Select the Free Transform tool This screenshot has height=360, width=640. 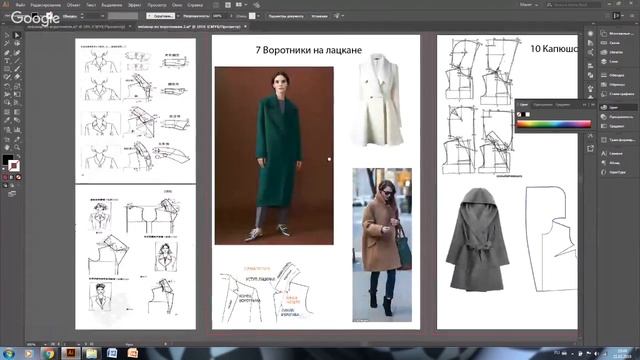point(17,94)
